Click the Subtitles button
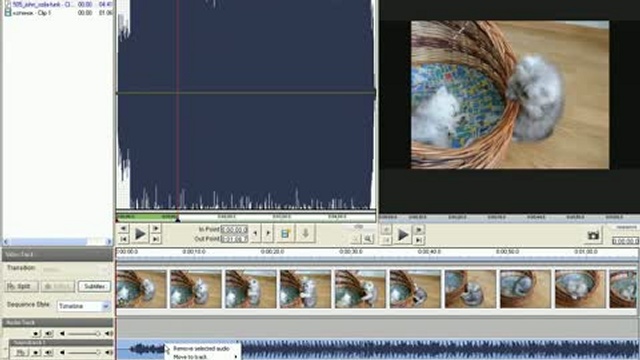Screen dimensions: 640x360 [94, 287]
